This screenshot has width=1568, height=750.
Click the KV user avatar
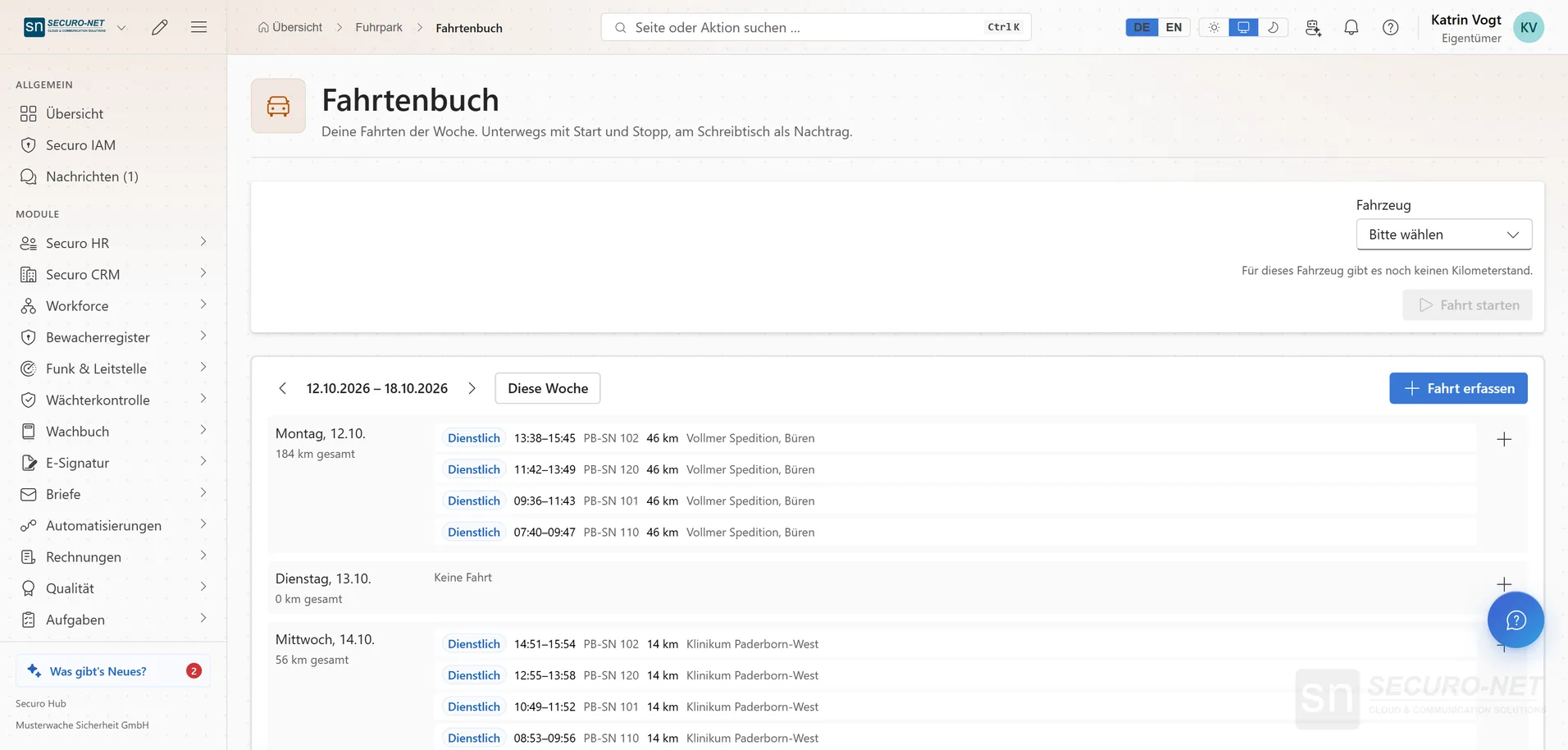click(x=1529, y=27)
